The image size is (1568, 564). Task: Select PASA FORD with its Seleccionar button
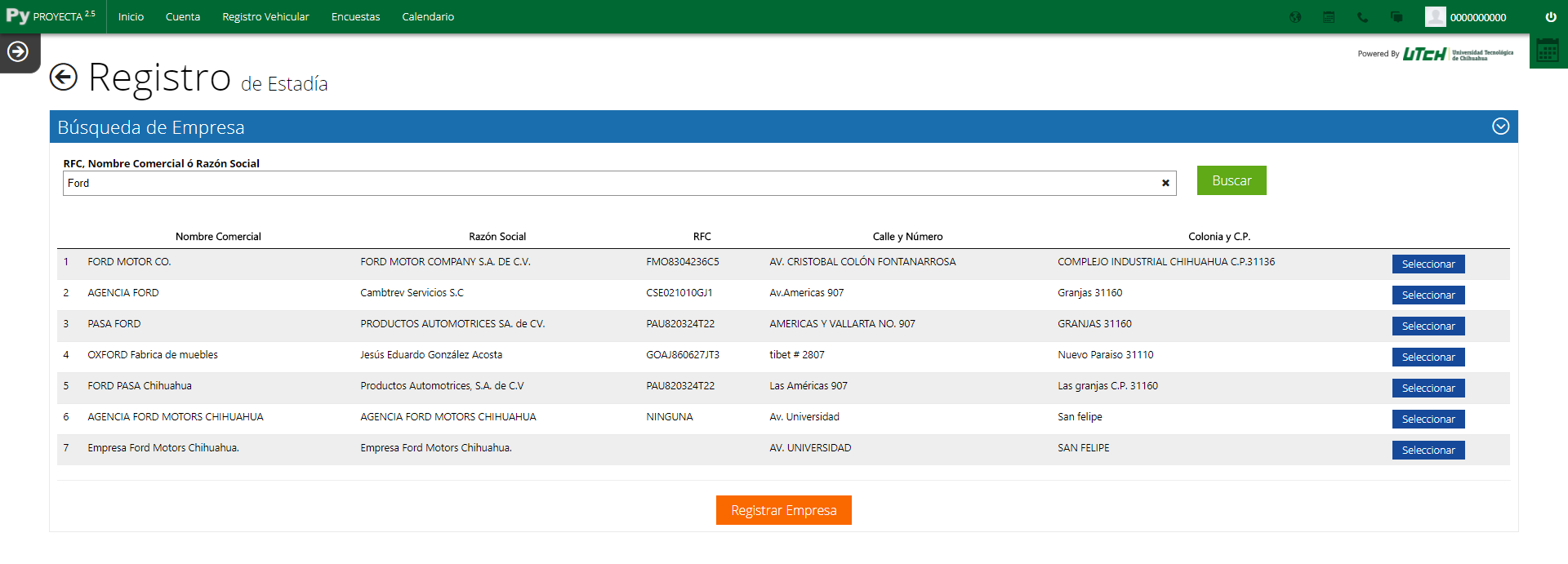click(1428, 326)
